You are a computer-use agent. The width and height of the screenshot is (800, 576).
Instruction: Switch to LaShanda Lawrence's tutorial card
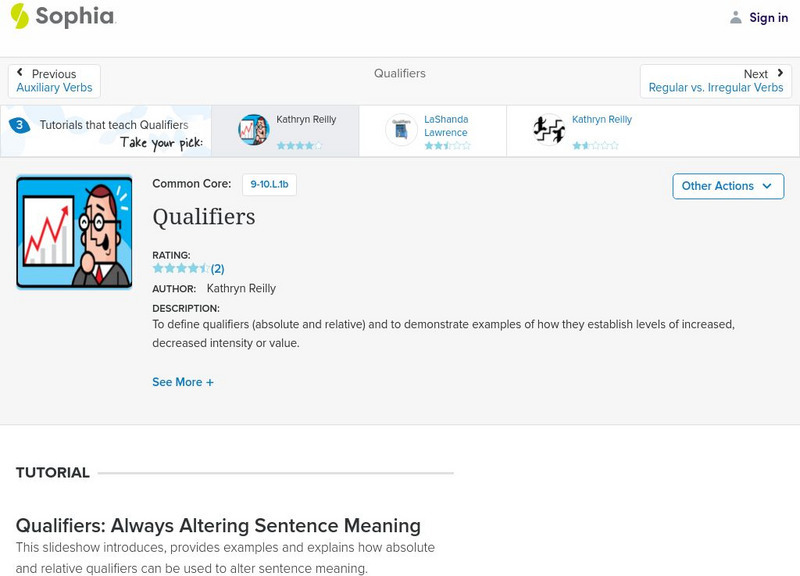click(x=440, y=130)
